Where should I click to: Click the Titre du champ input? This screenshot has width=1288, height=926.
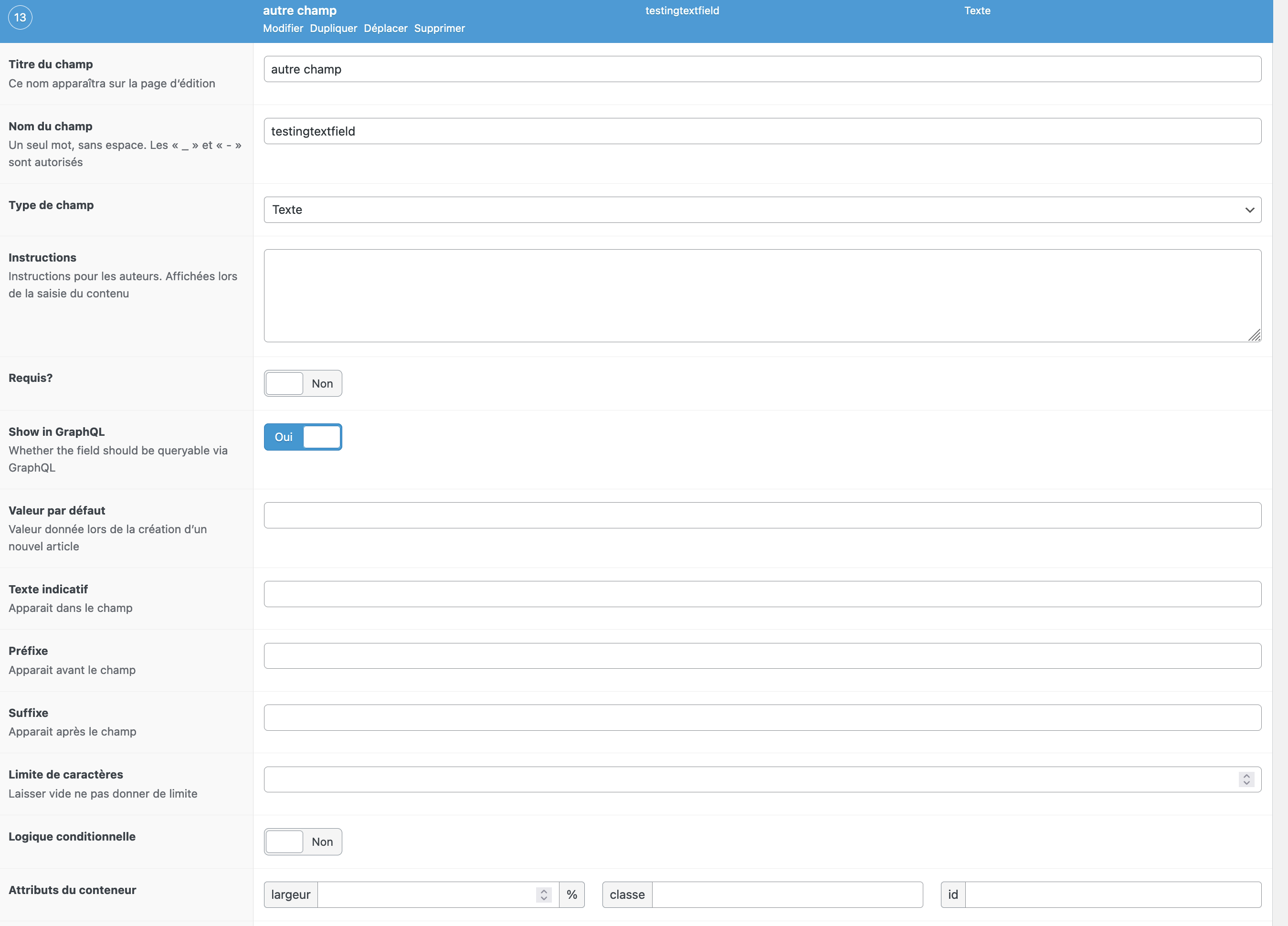point(761,69)
